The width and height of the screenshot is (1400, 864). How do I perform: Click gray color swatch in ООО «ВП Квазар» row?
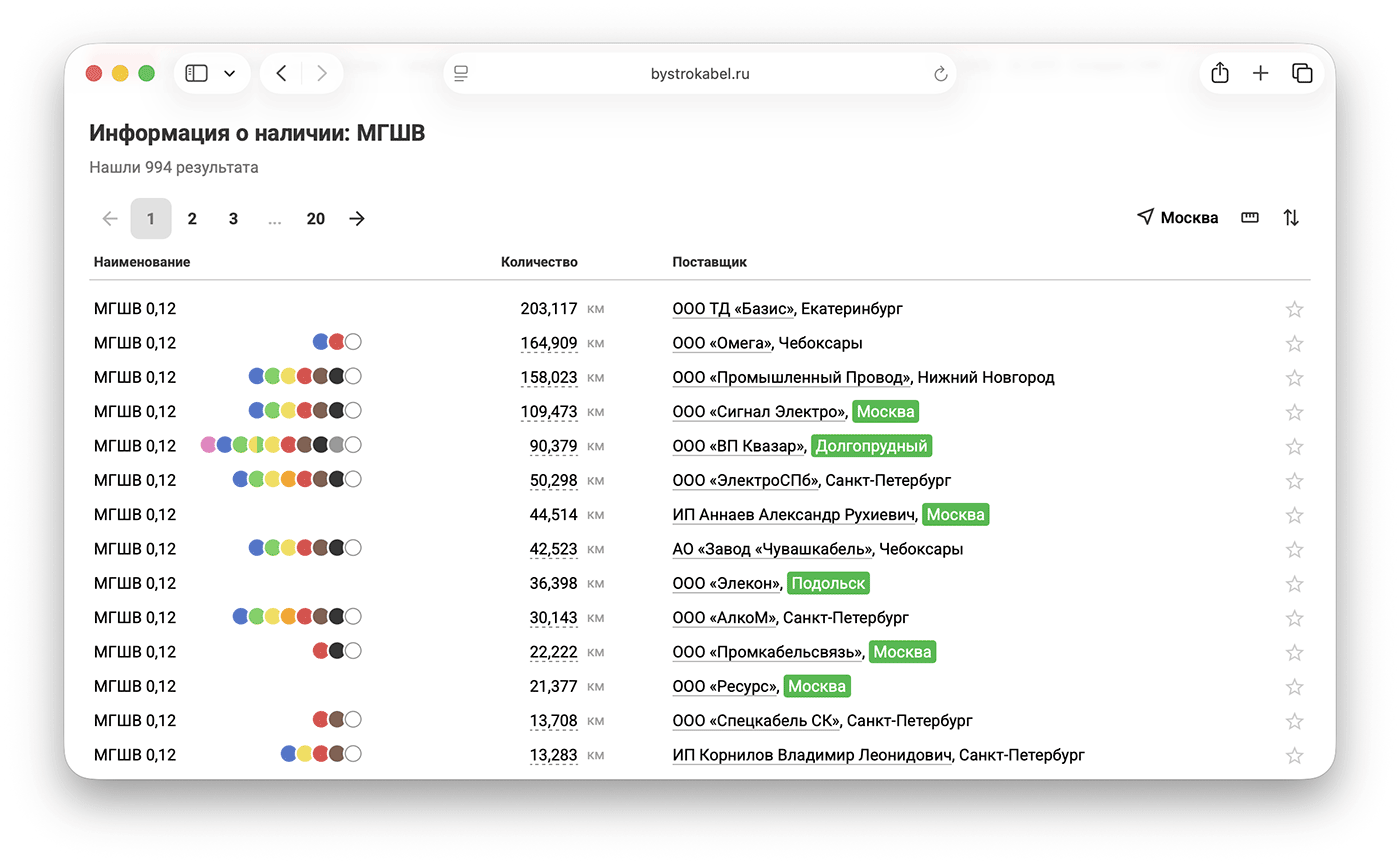[337, 445]
